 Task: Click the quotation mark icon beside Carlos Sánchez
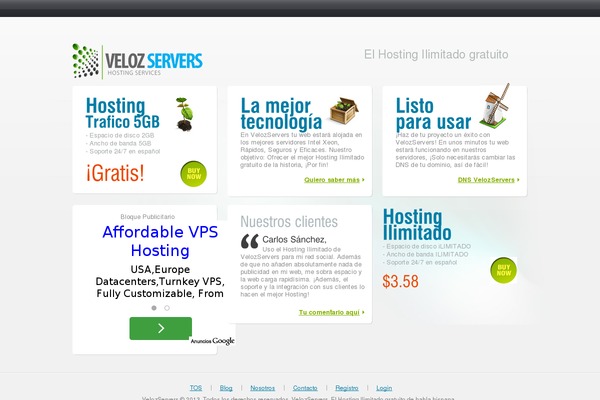250,241
